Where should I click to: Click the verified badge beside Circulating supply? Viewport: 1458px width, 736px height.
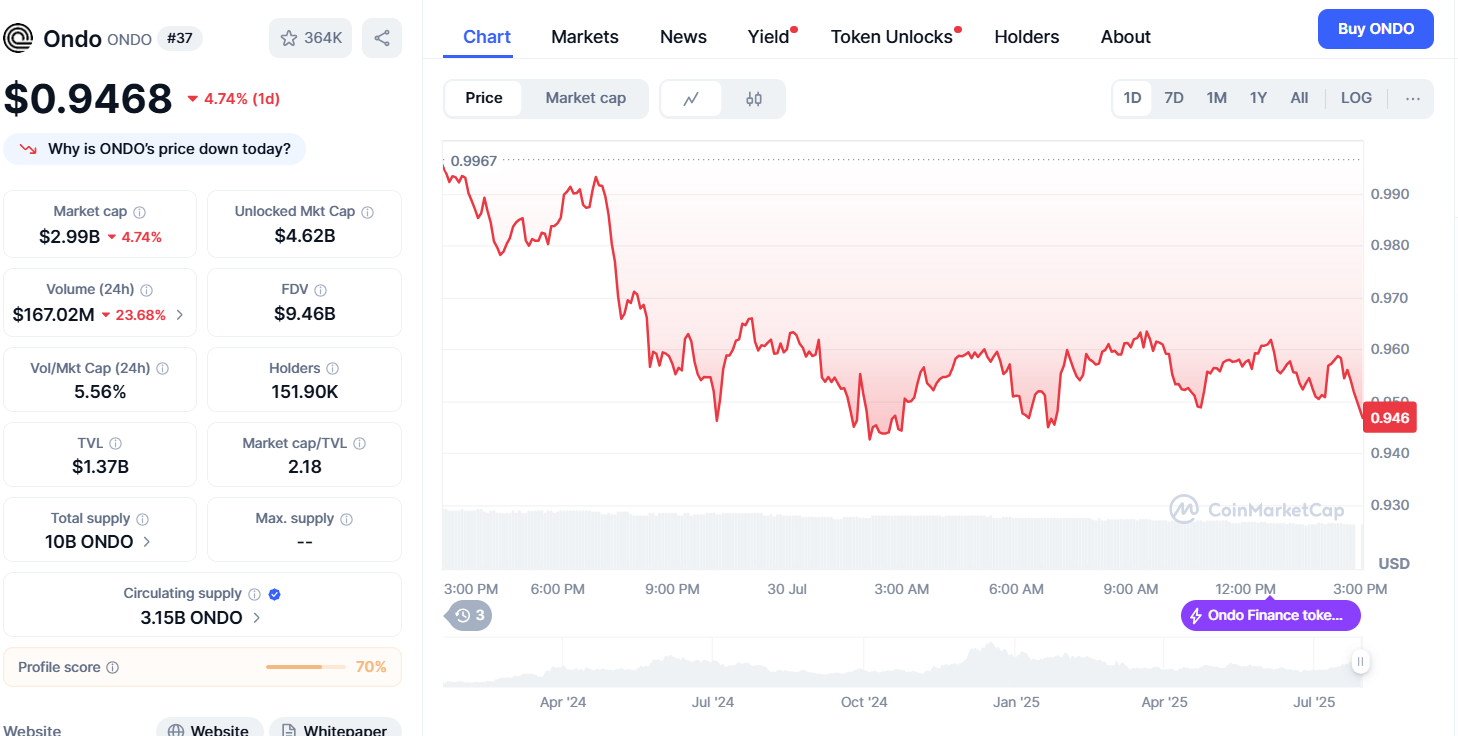coord(275,594)
